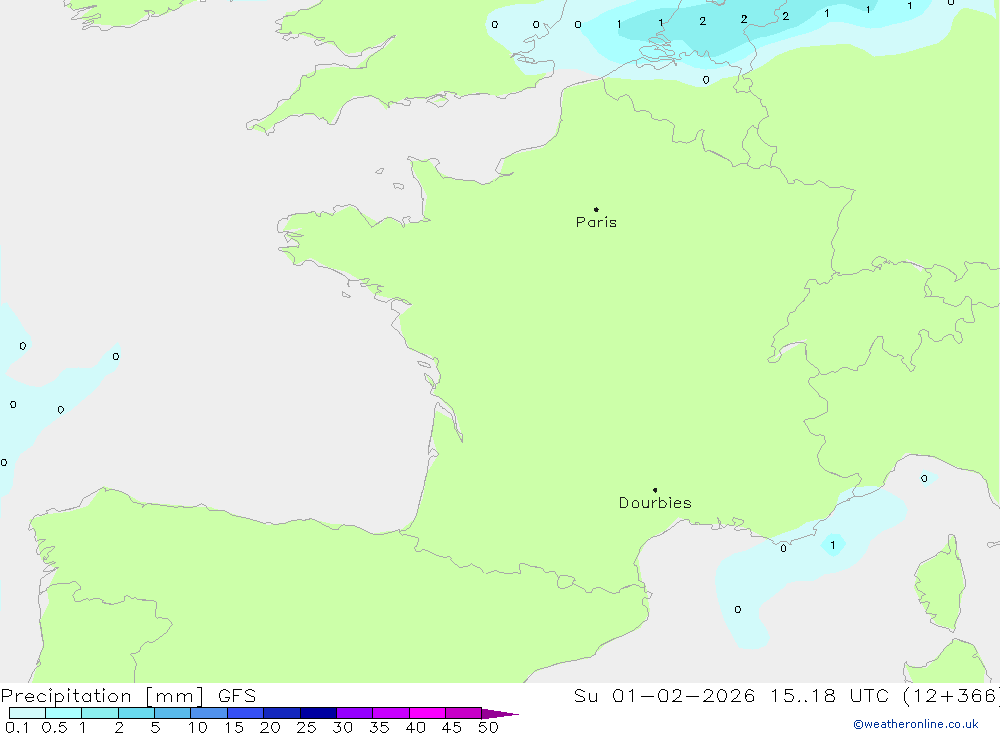Click the Paris city label

point(596,222)
